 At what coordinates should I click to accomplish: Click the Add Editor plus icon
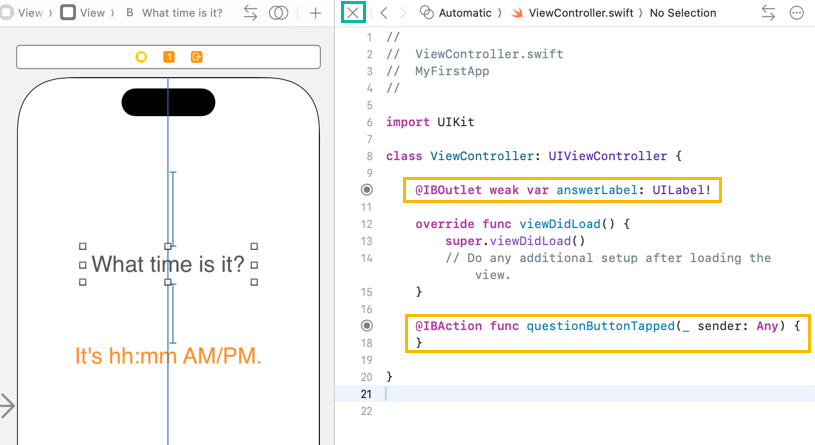(x=316, y=13)
